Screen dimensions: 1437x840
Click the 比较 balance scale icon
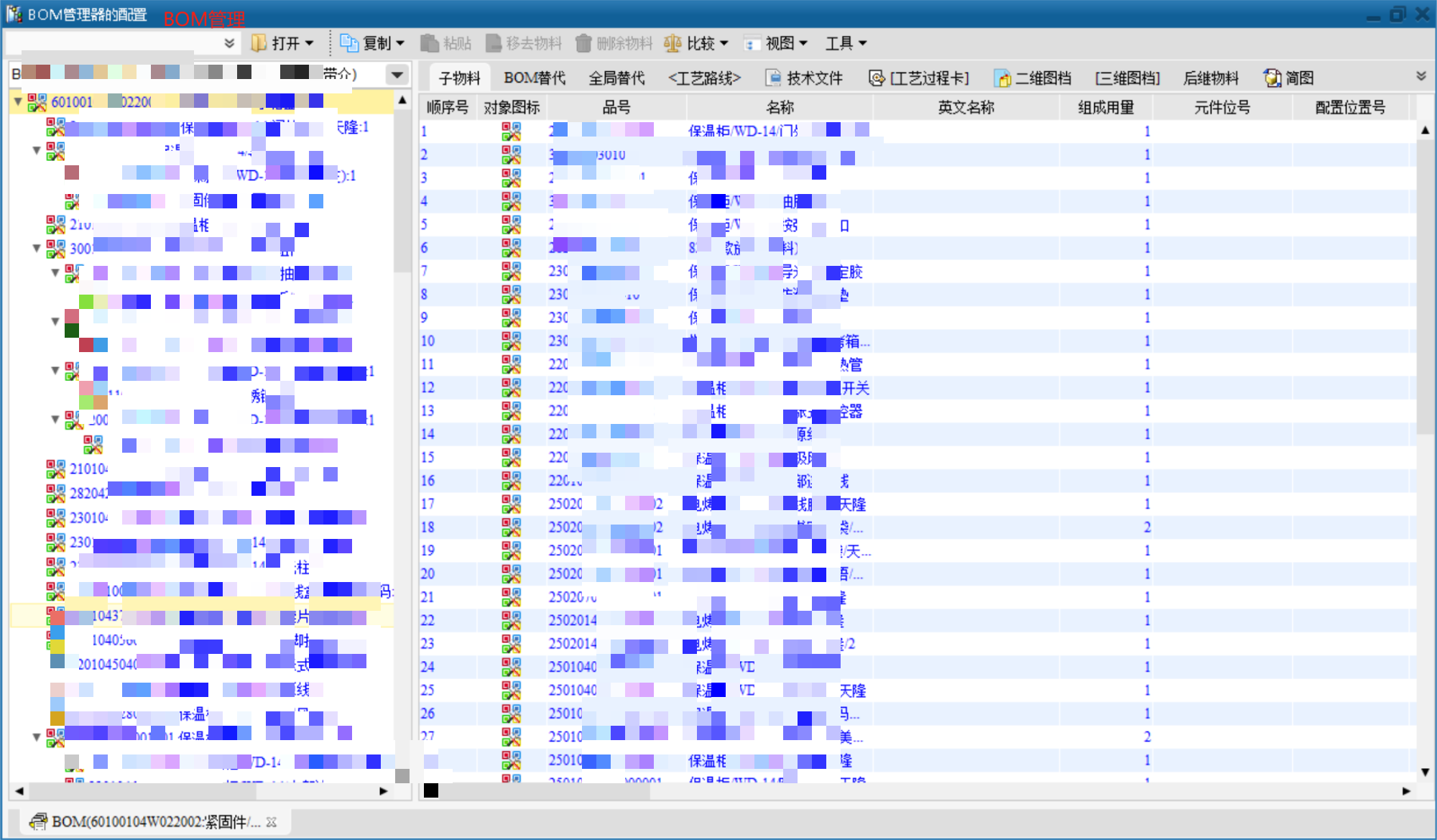(673, 44)
